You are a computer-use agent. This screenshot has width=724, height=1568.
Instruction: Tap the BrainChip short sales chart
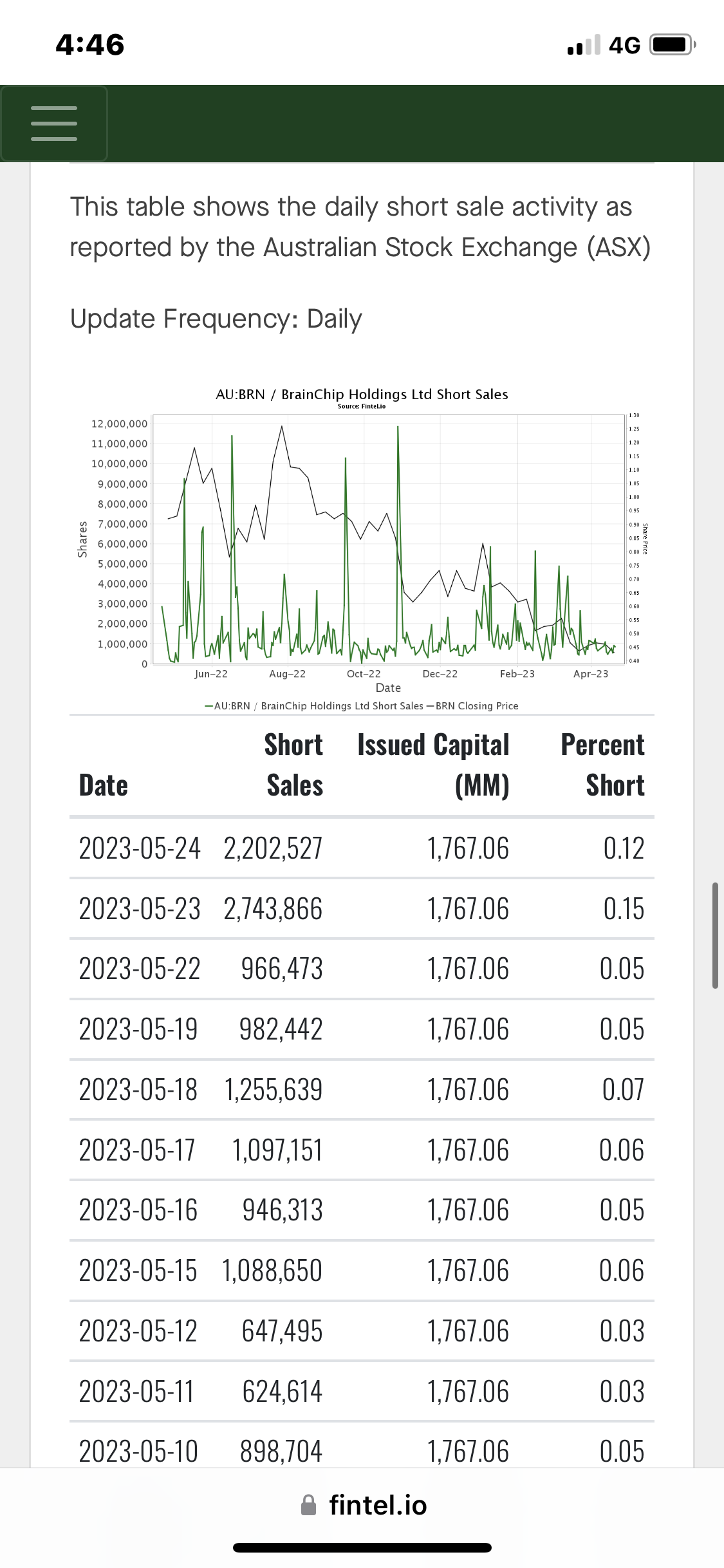[362, 548]
